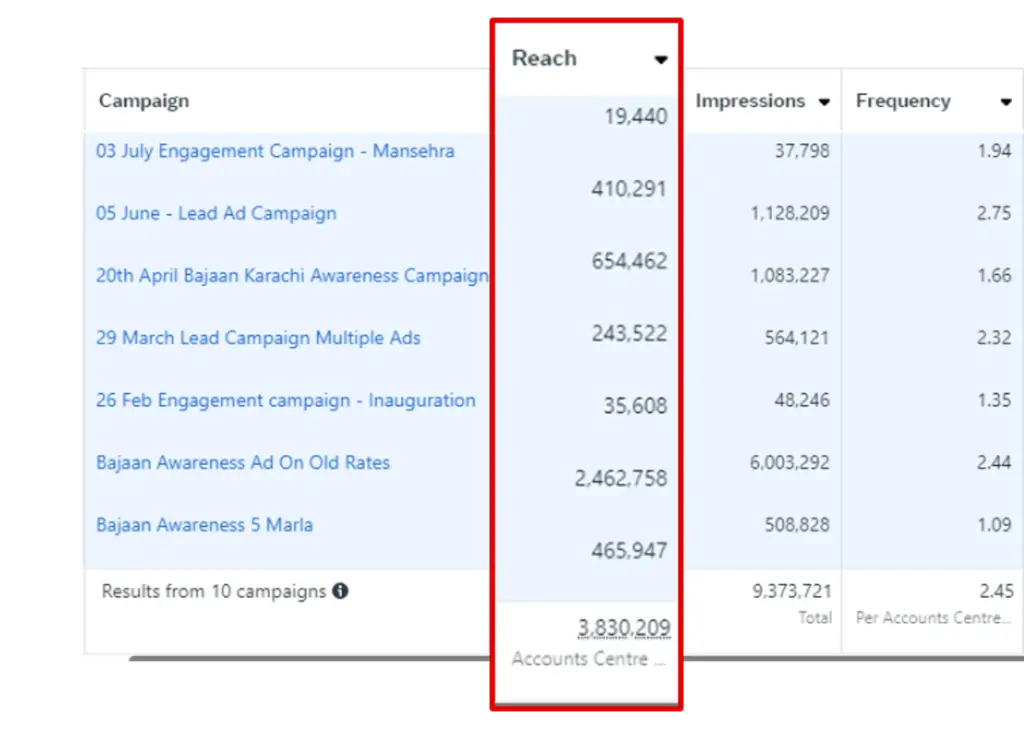Open Bajaan Awareness Ad On Old Rates

[x=243, y=462]
